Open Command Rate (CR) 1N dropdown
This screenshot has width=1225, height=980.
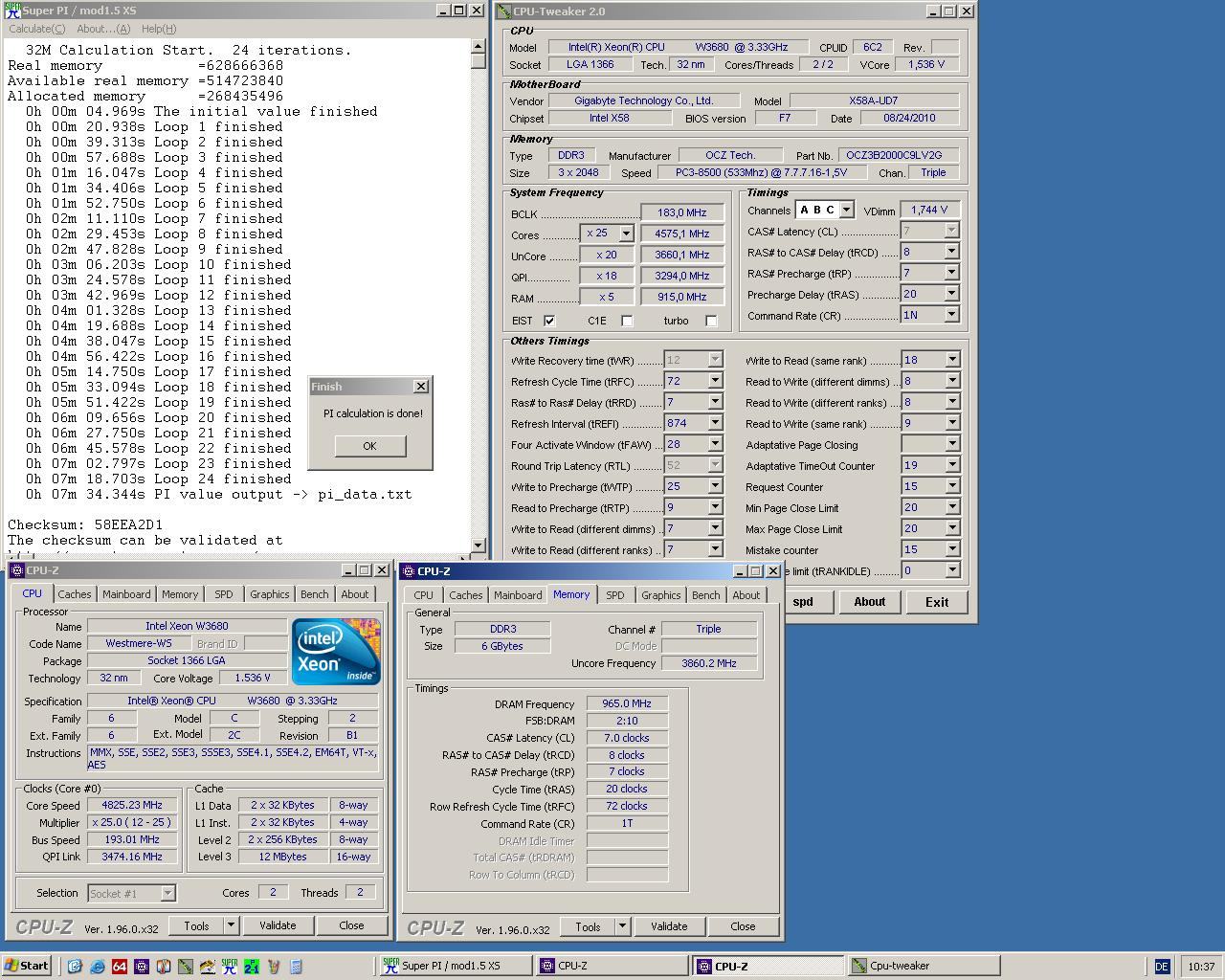(x=951, y=315)
